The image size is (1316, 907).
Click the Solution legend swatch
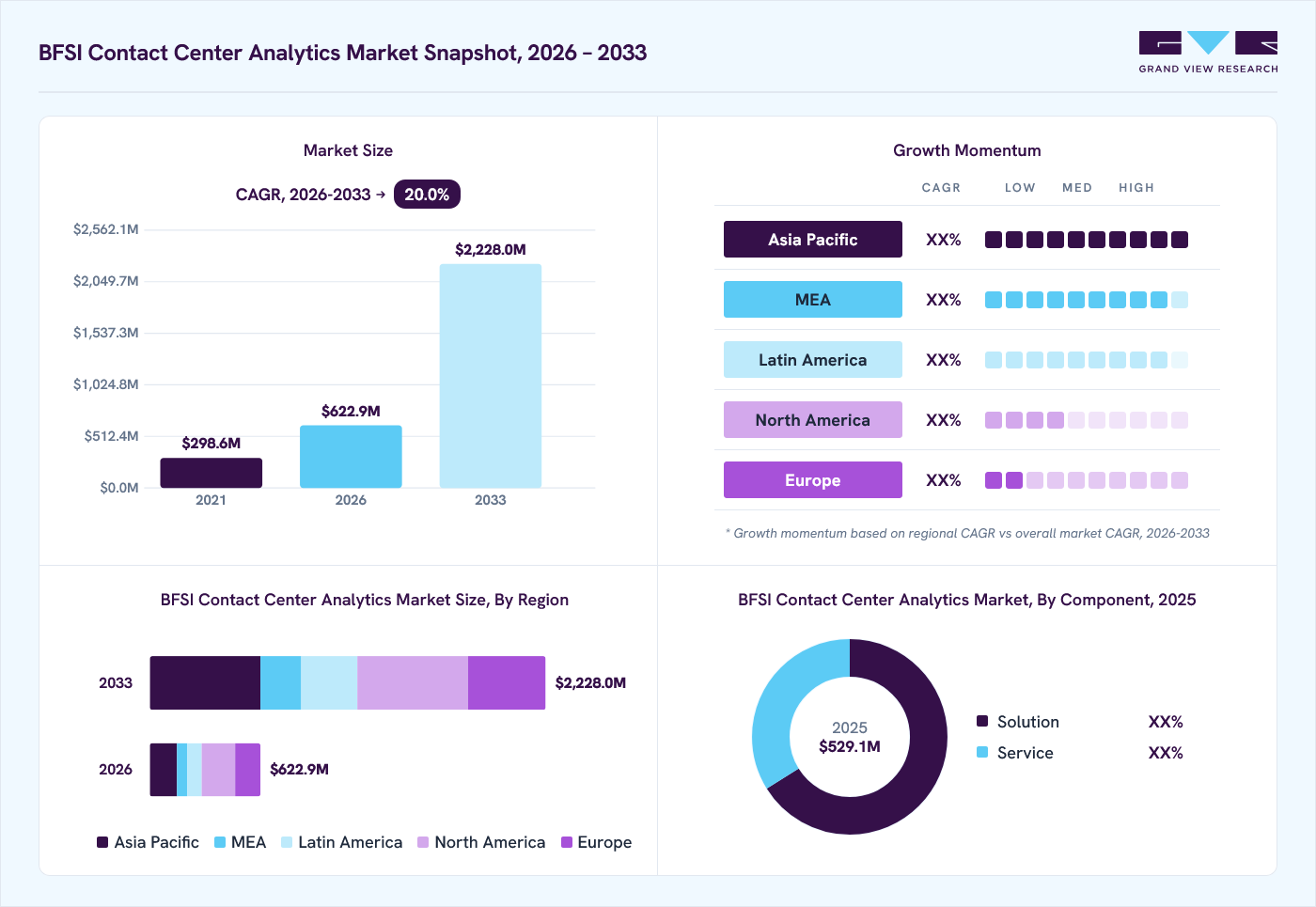tap(982, 721)
